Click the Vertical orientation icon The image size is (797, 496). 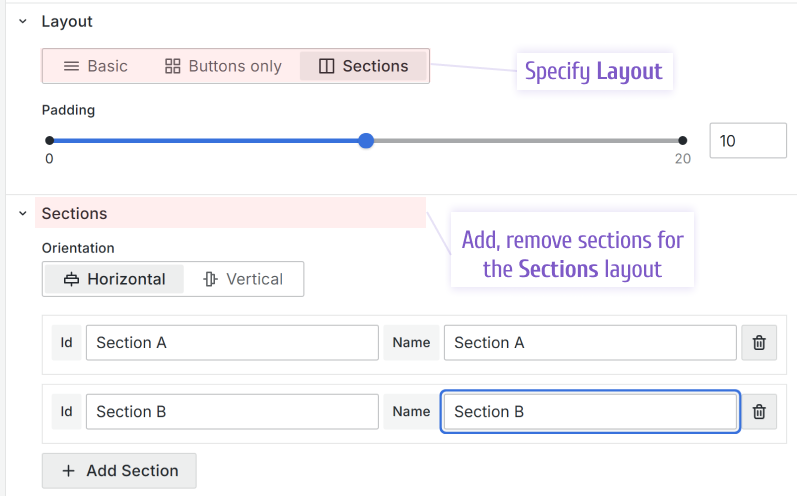(x=210, y=279)
